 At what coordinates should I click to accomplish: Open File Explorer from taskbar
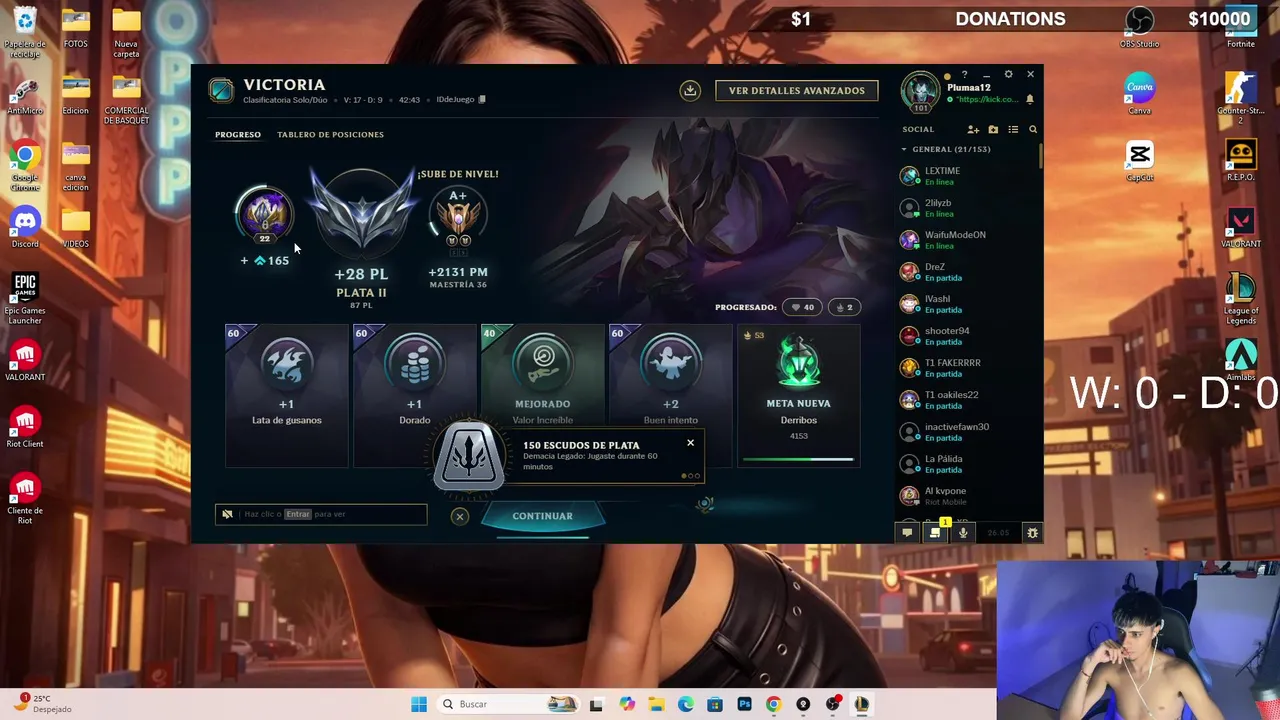pos(657,704)
